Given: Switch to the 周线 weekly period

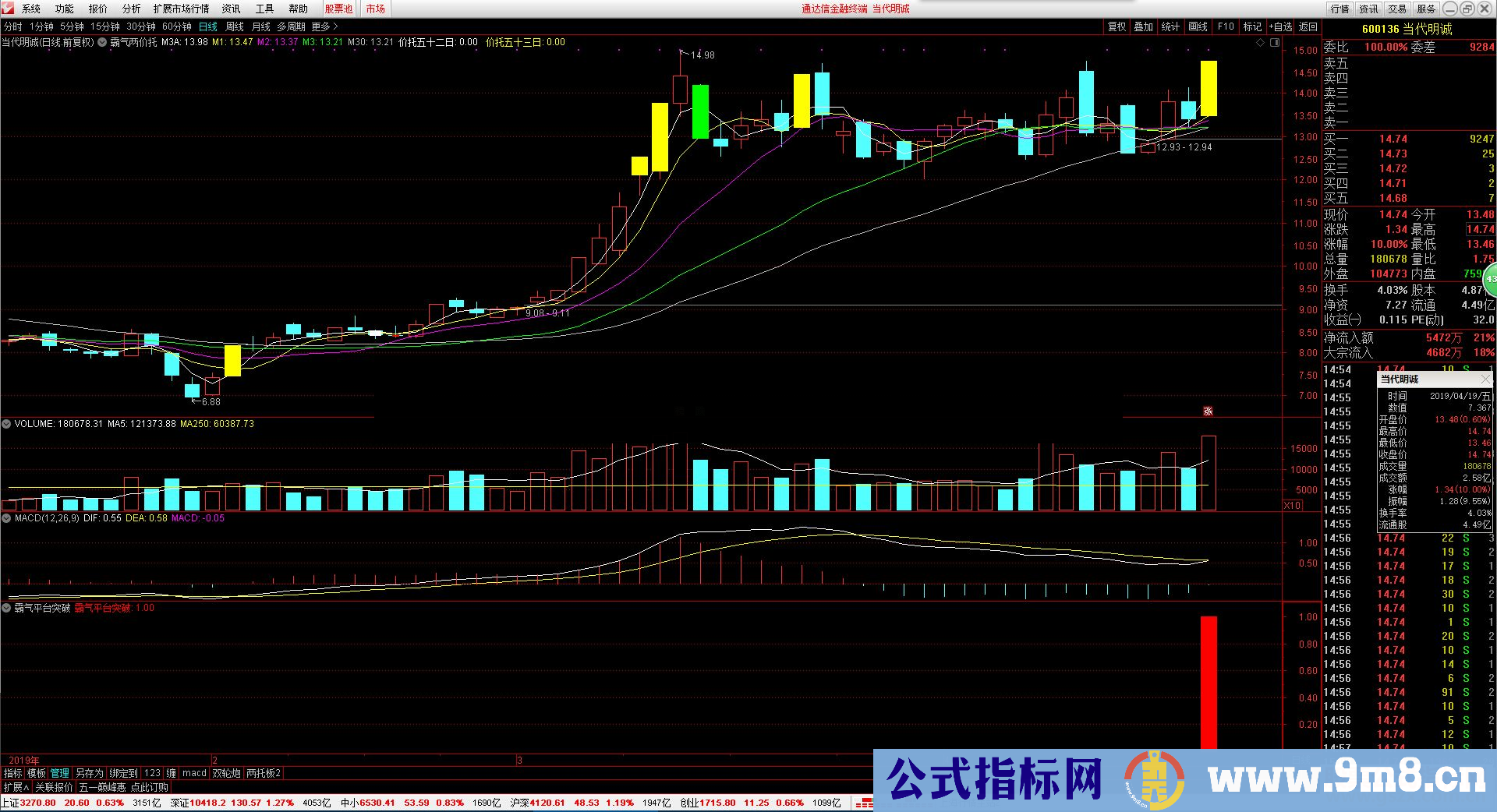Looking at the screenshot, I should point(235,26).
